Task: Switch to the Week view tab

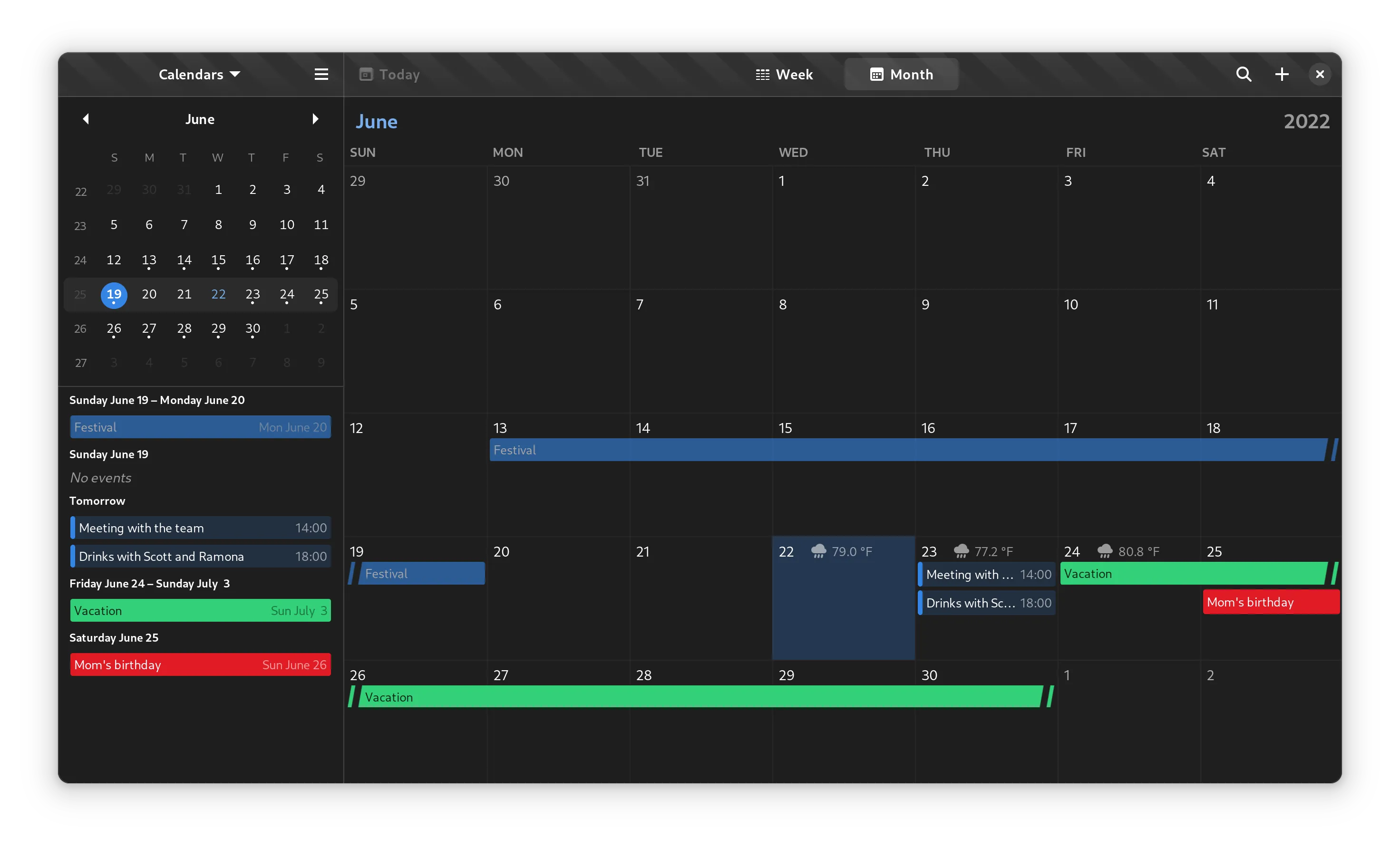Action: click(784, 75)
